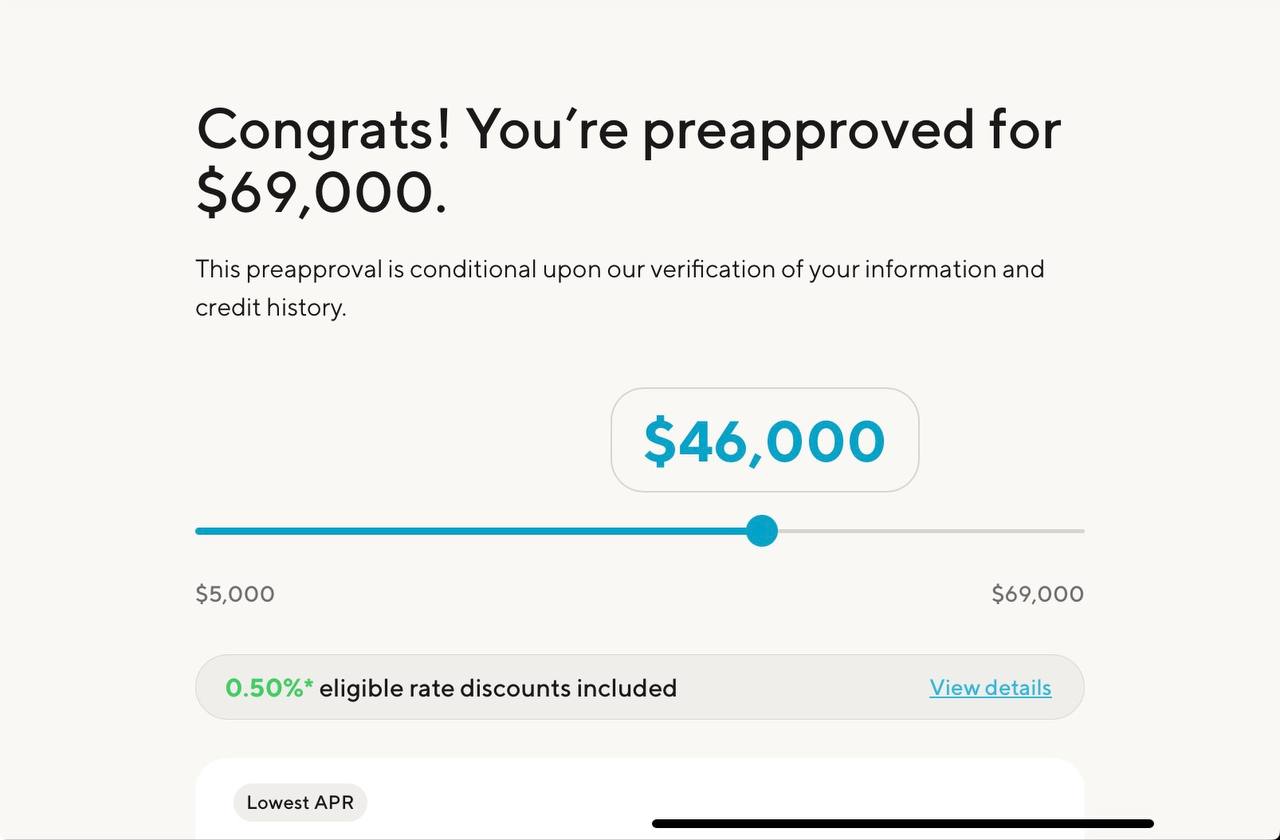This screenshot has height=840, width=1280.
Task: Click the blue slider handle
Action: pos(762,531)
